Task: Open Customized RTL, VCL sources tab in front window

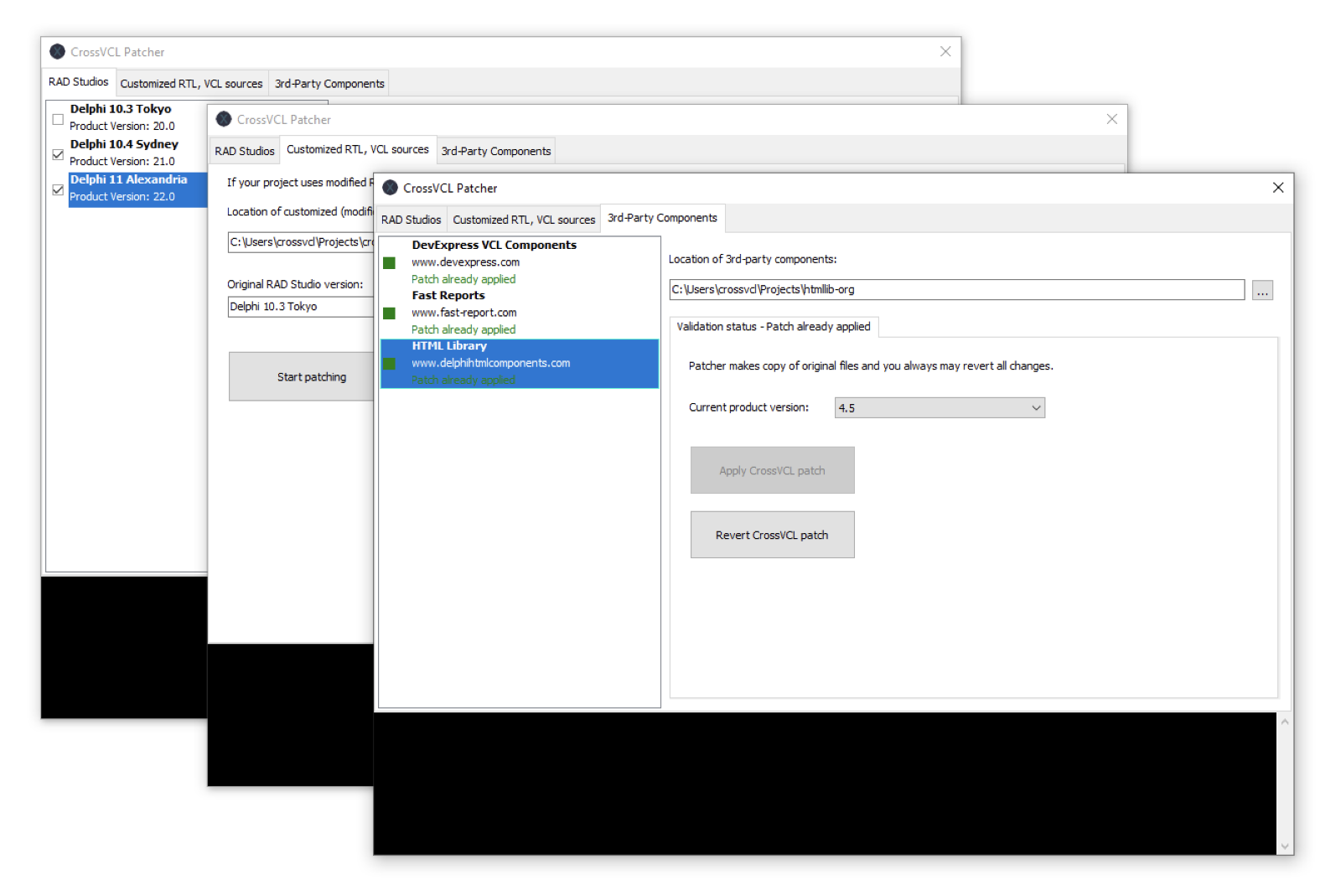Action: 524,220
